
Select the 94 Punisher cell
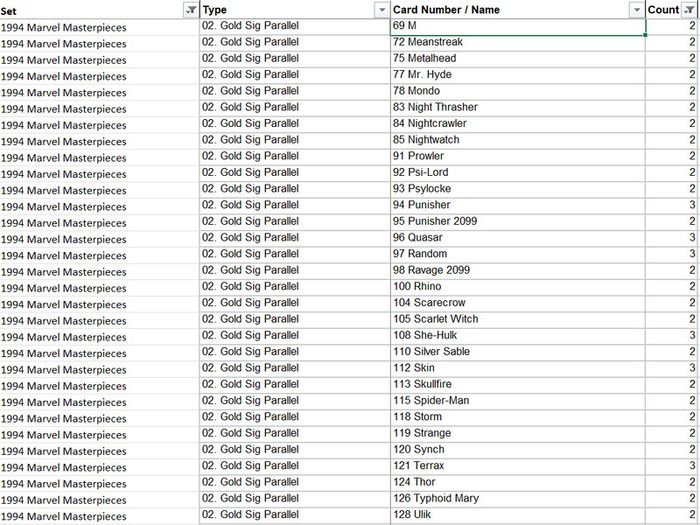click(518, 205)
